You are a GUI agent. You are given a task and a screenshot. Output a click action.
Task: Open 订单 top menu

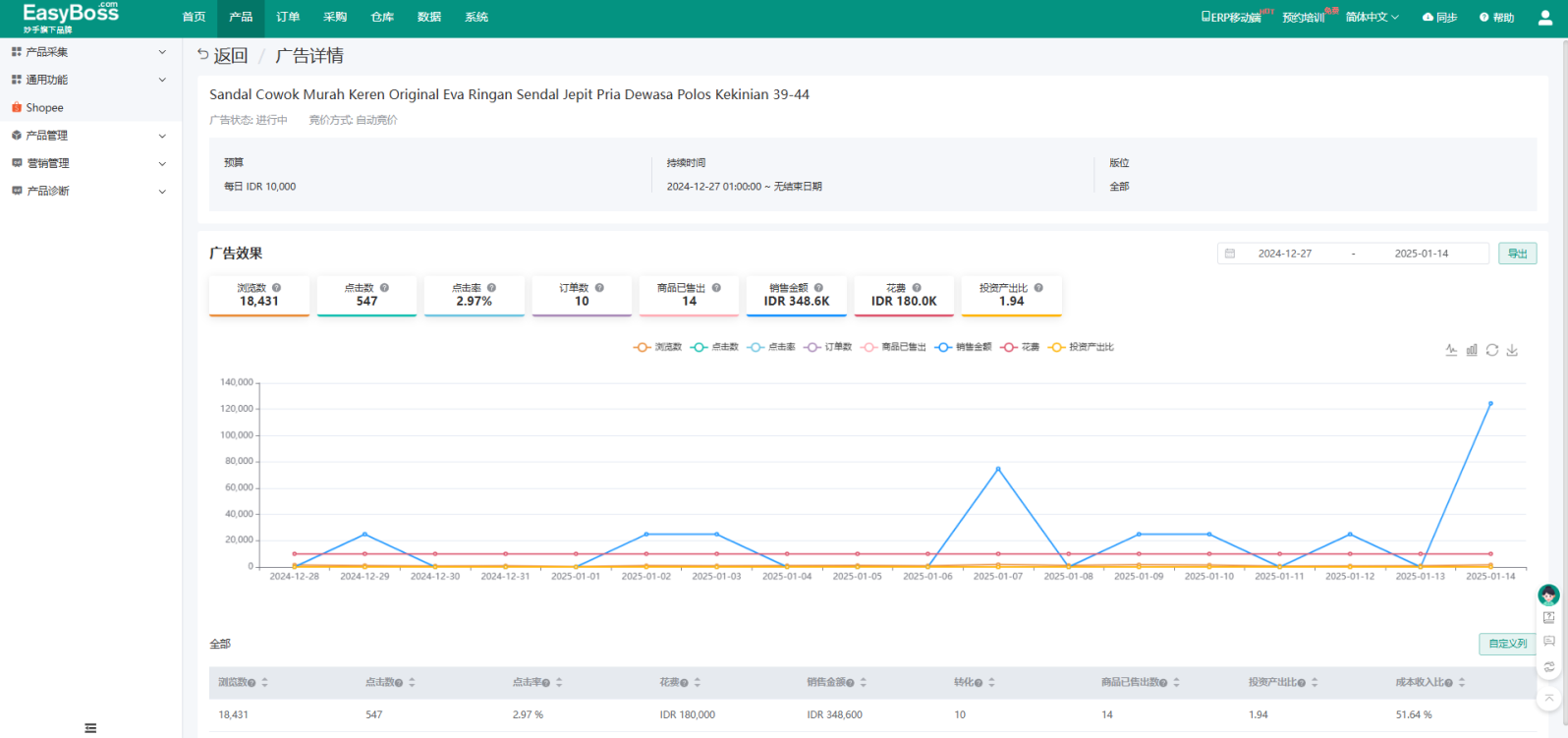point(288,18)
